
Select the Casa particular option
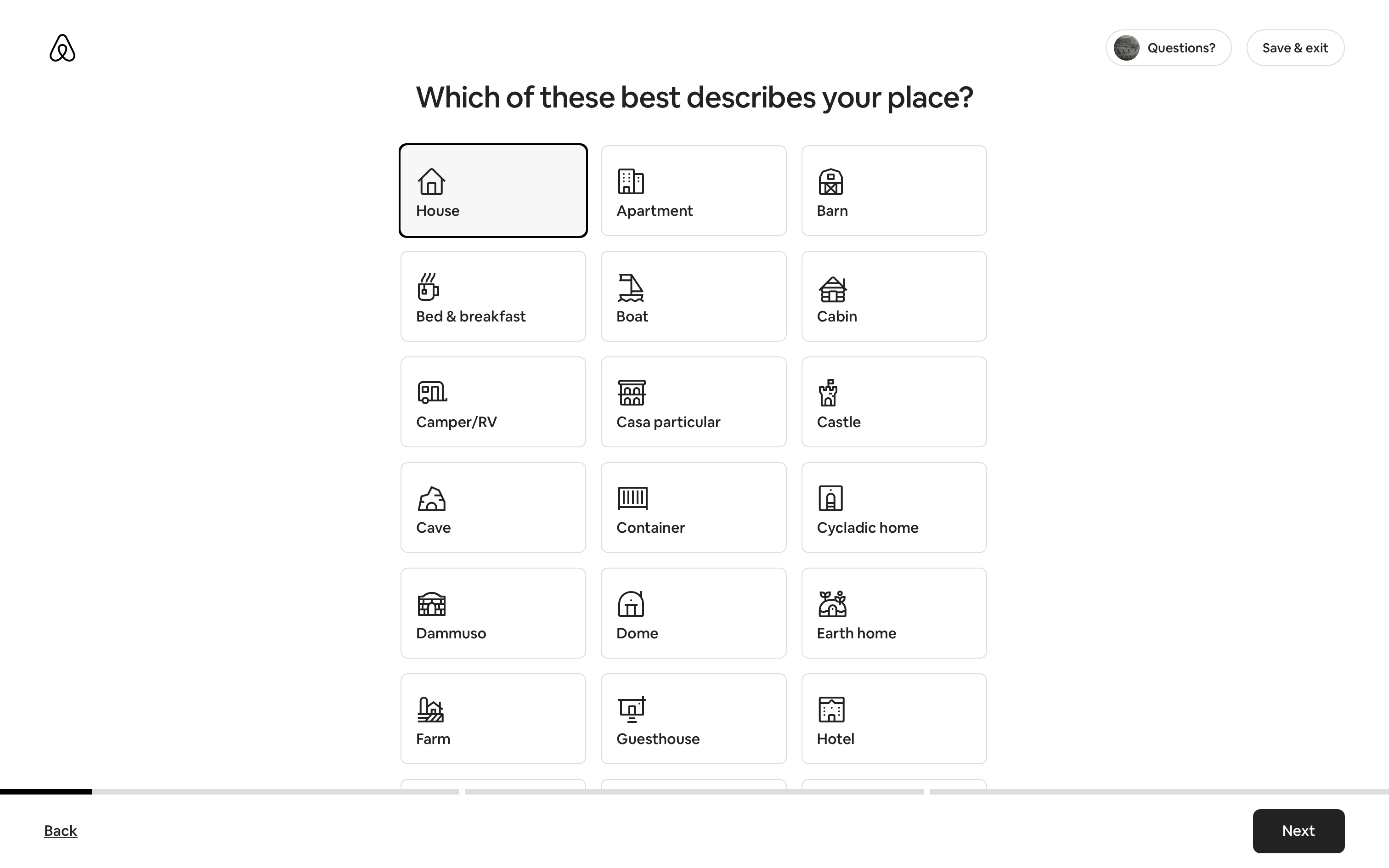point(693,402)
